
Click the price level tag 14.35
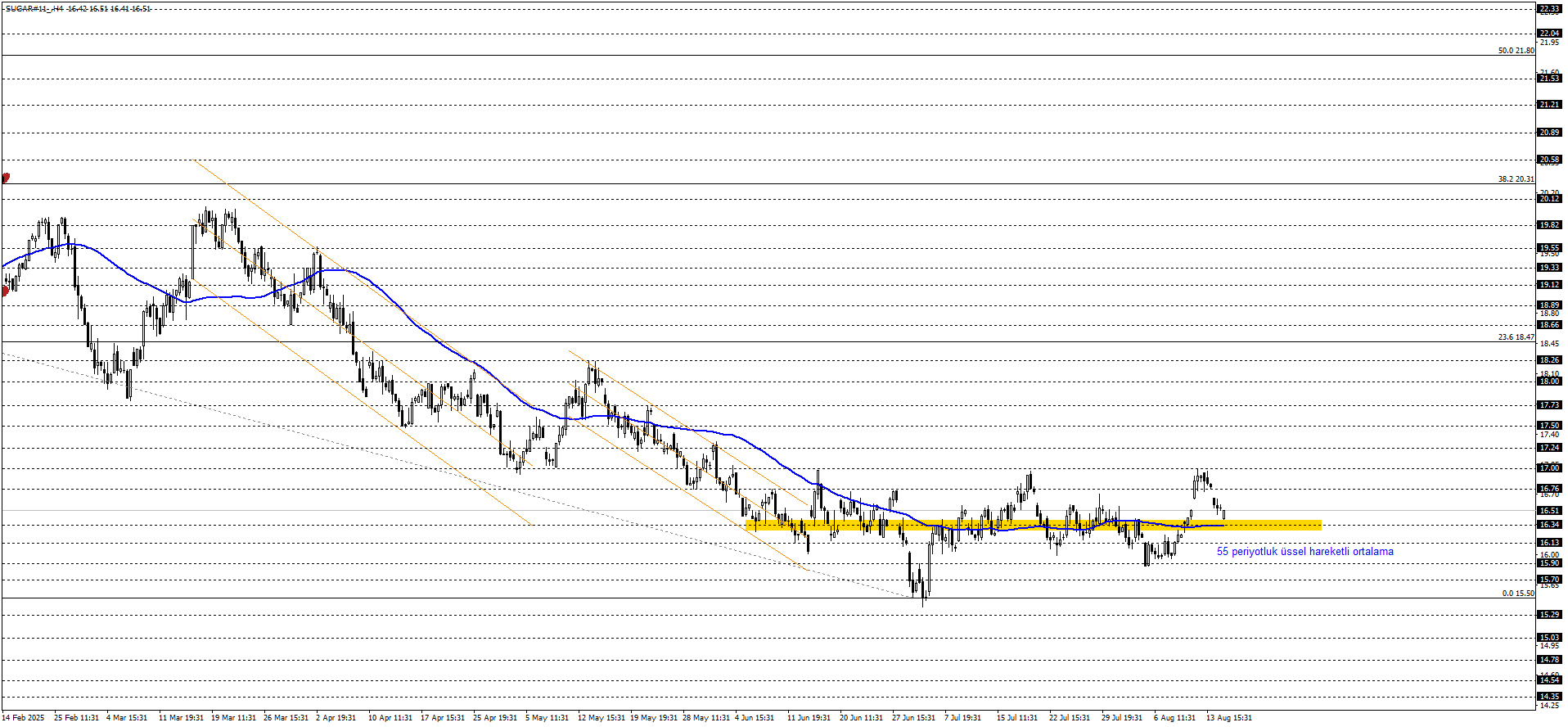[1549, 697]
